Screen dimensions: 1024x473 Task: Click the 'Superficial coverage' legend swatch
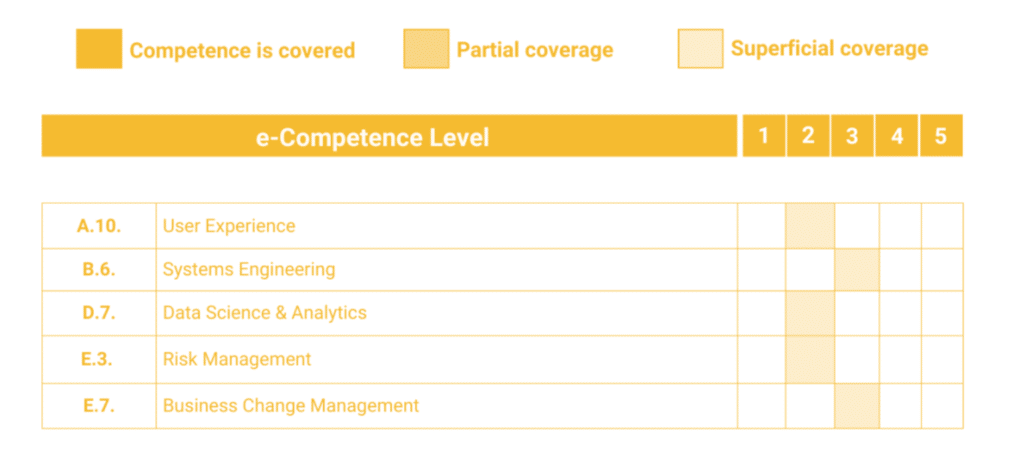tap(700, 48)
